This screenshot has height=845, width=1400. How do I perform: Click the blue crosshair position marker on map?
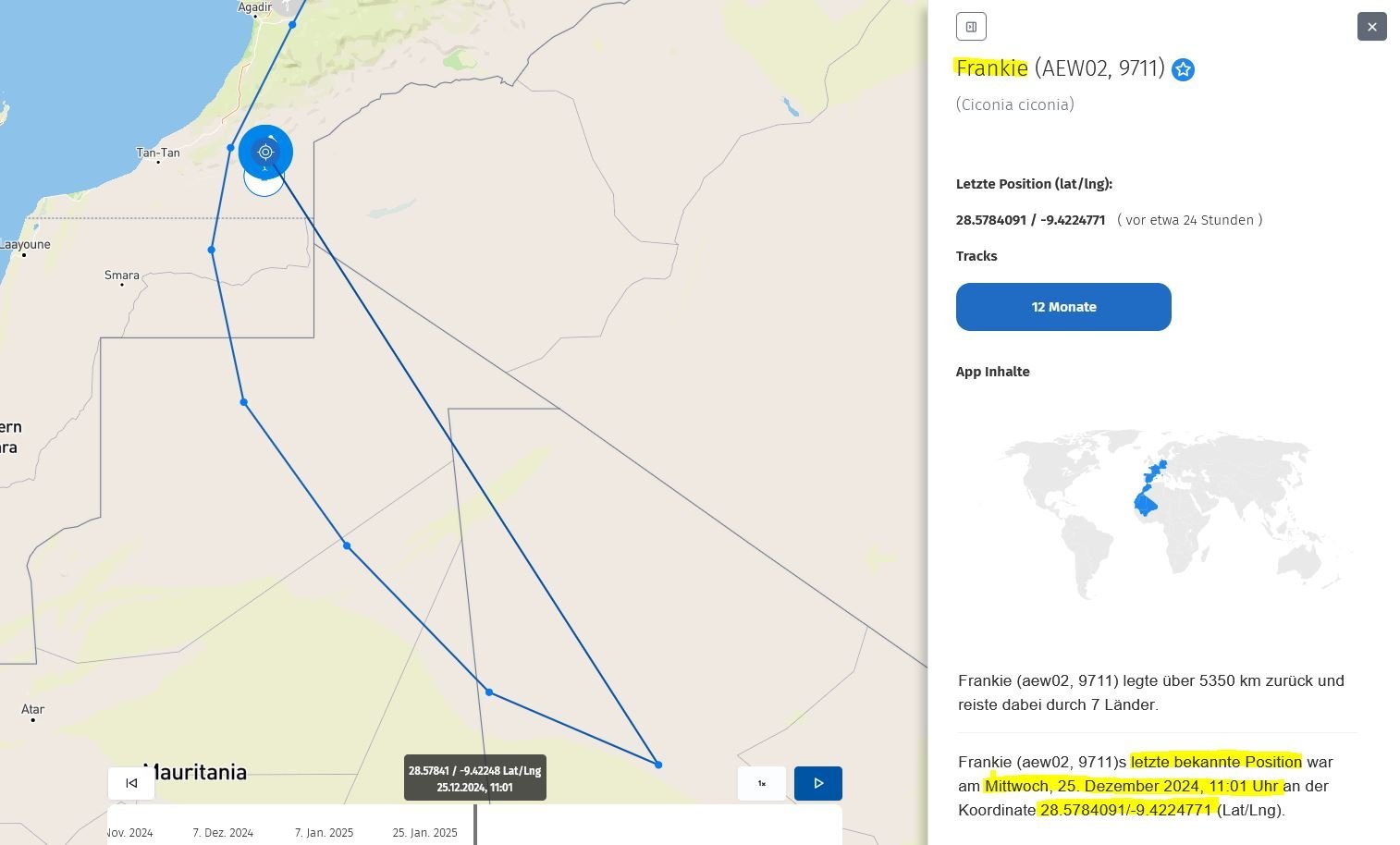point(265,152)
